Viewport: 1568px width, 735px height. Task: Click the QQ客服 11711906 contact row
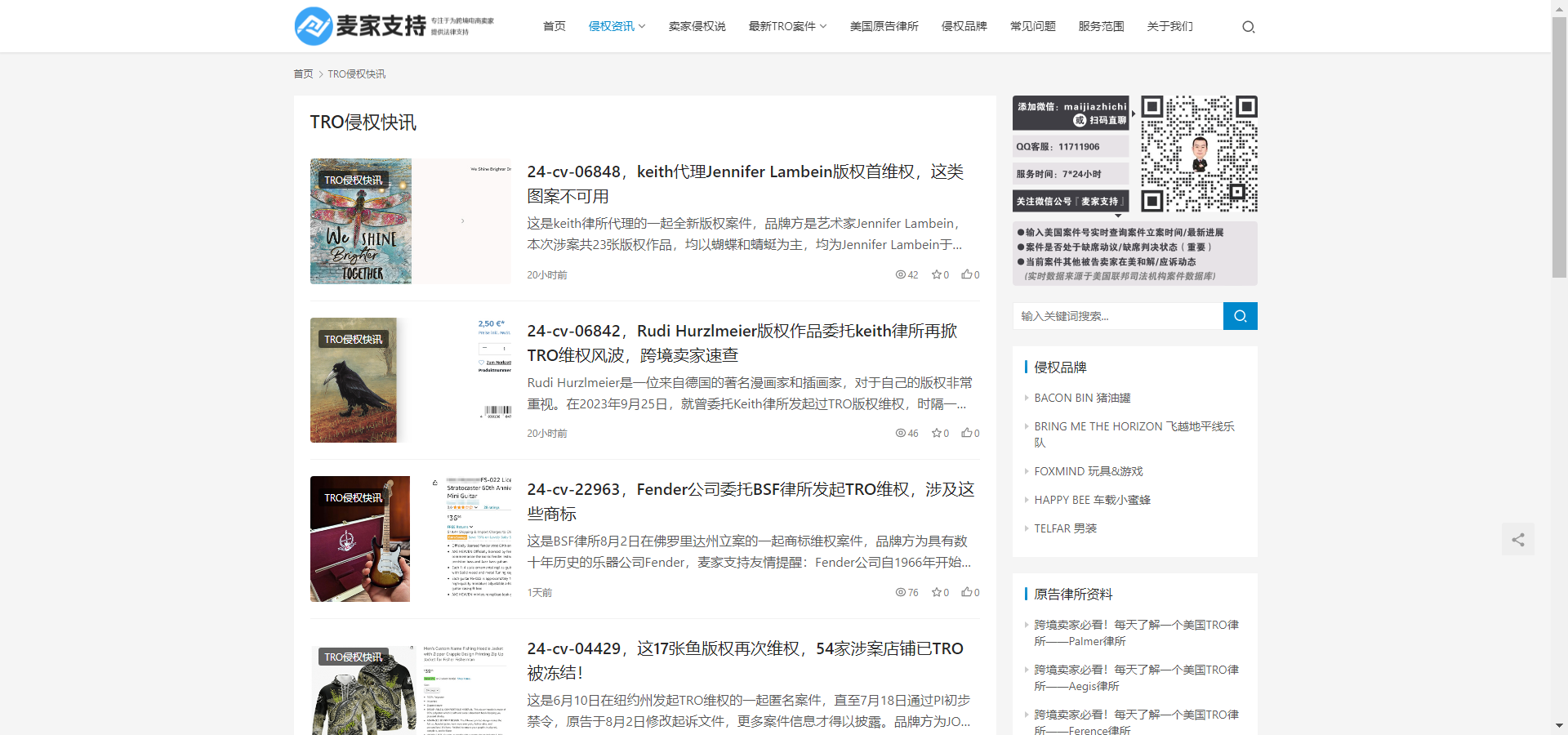(1071, 147)
